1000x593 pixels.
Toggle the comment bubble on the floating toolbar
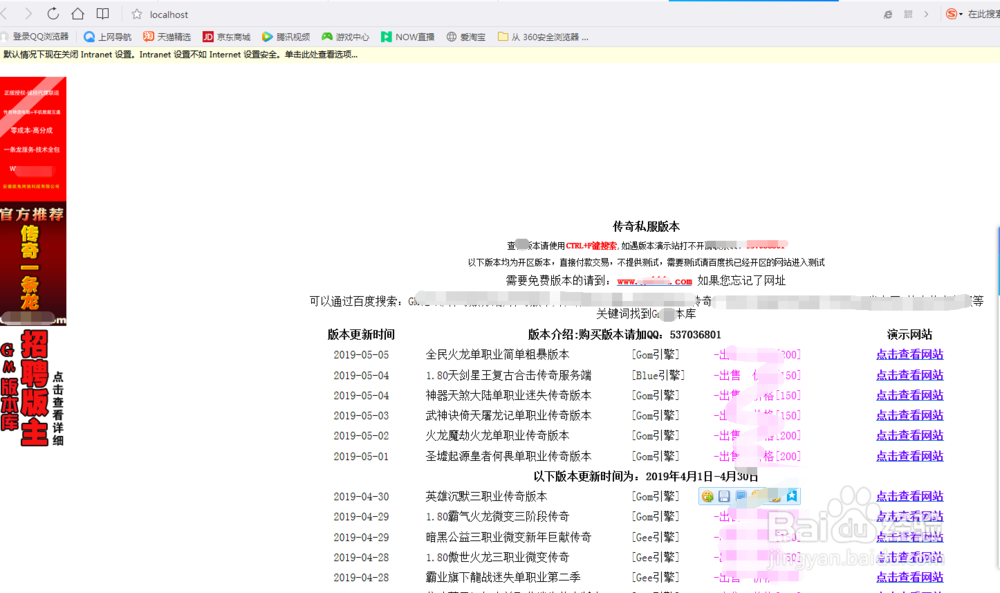pos(740,496)
